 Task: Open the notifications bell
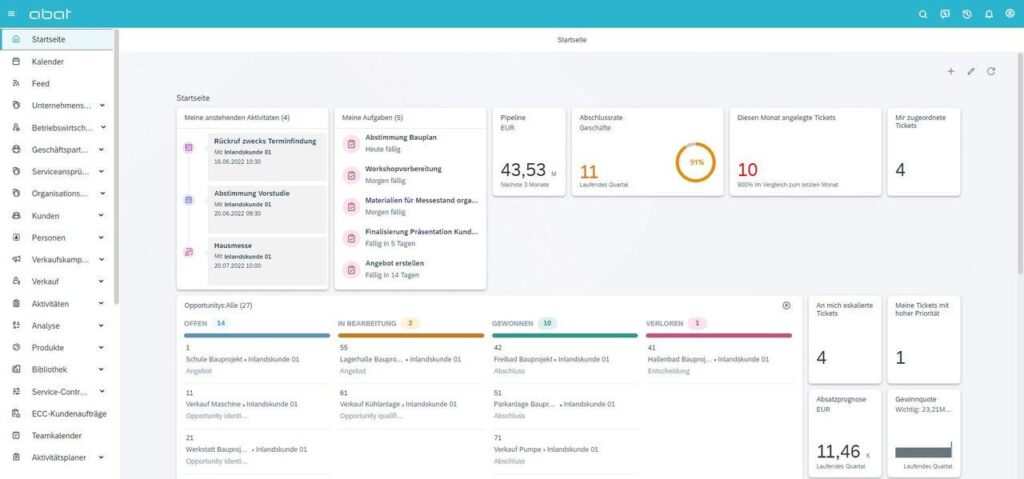(989, 14)
